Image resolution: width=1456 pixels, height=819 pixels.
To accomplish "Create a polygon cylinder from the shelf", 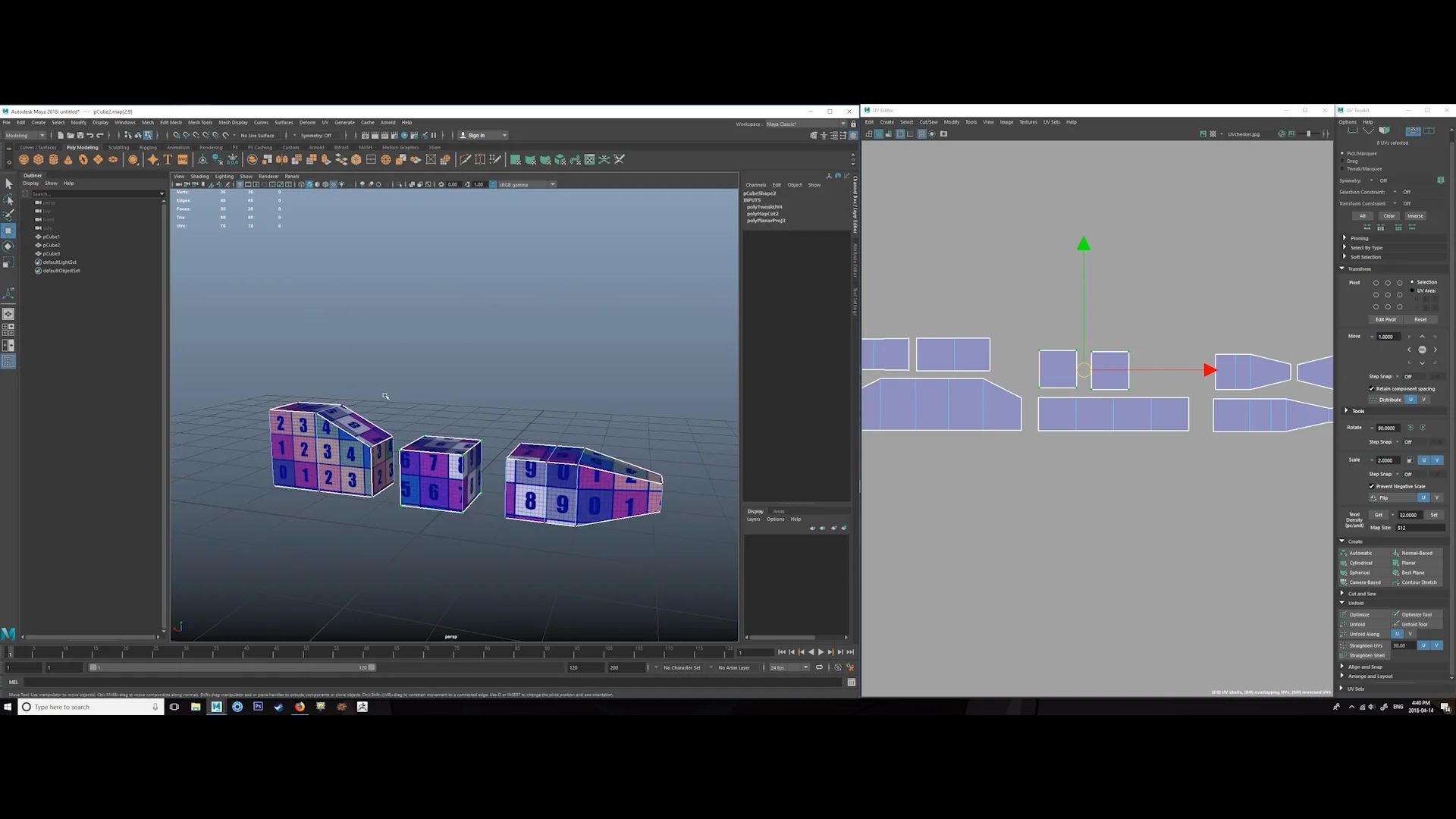I will click(54, 159).
